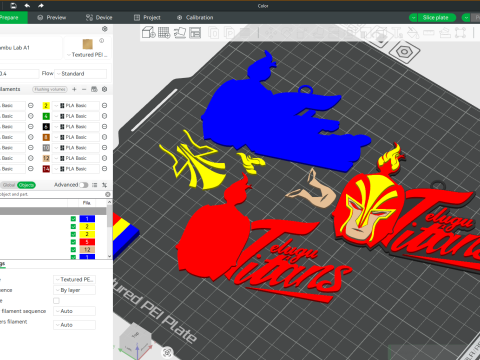
Task: Click the list view icon beside Advanced
Action: (x=95, y=185)
